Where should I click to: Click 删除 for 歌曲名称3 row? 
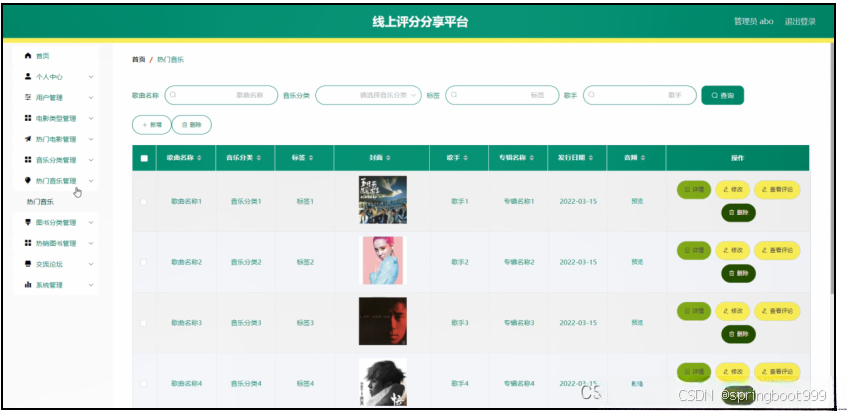pos(738,334)
